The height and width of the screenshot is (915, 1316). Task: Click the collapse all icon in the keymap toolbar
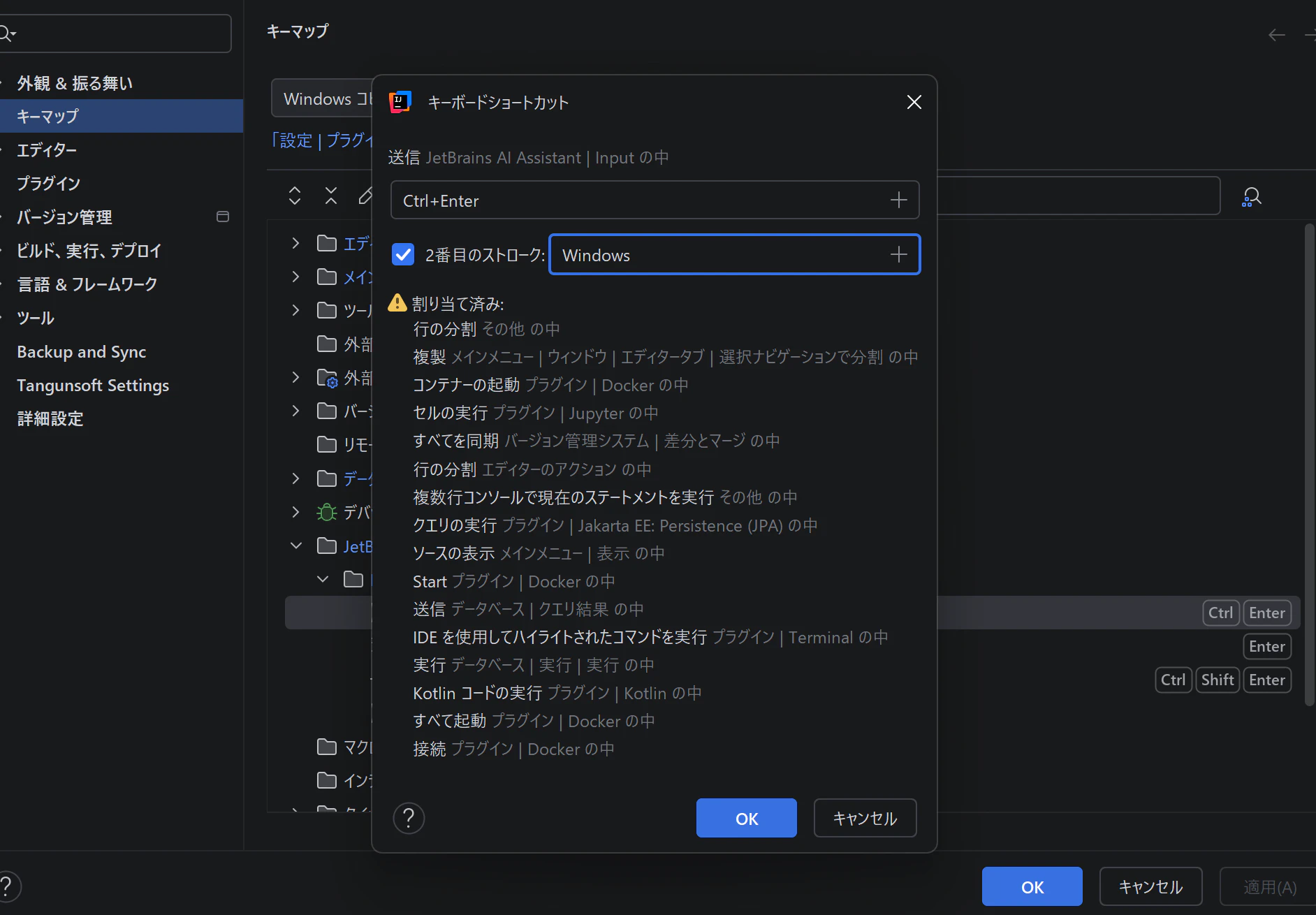(x=331, y=196)
